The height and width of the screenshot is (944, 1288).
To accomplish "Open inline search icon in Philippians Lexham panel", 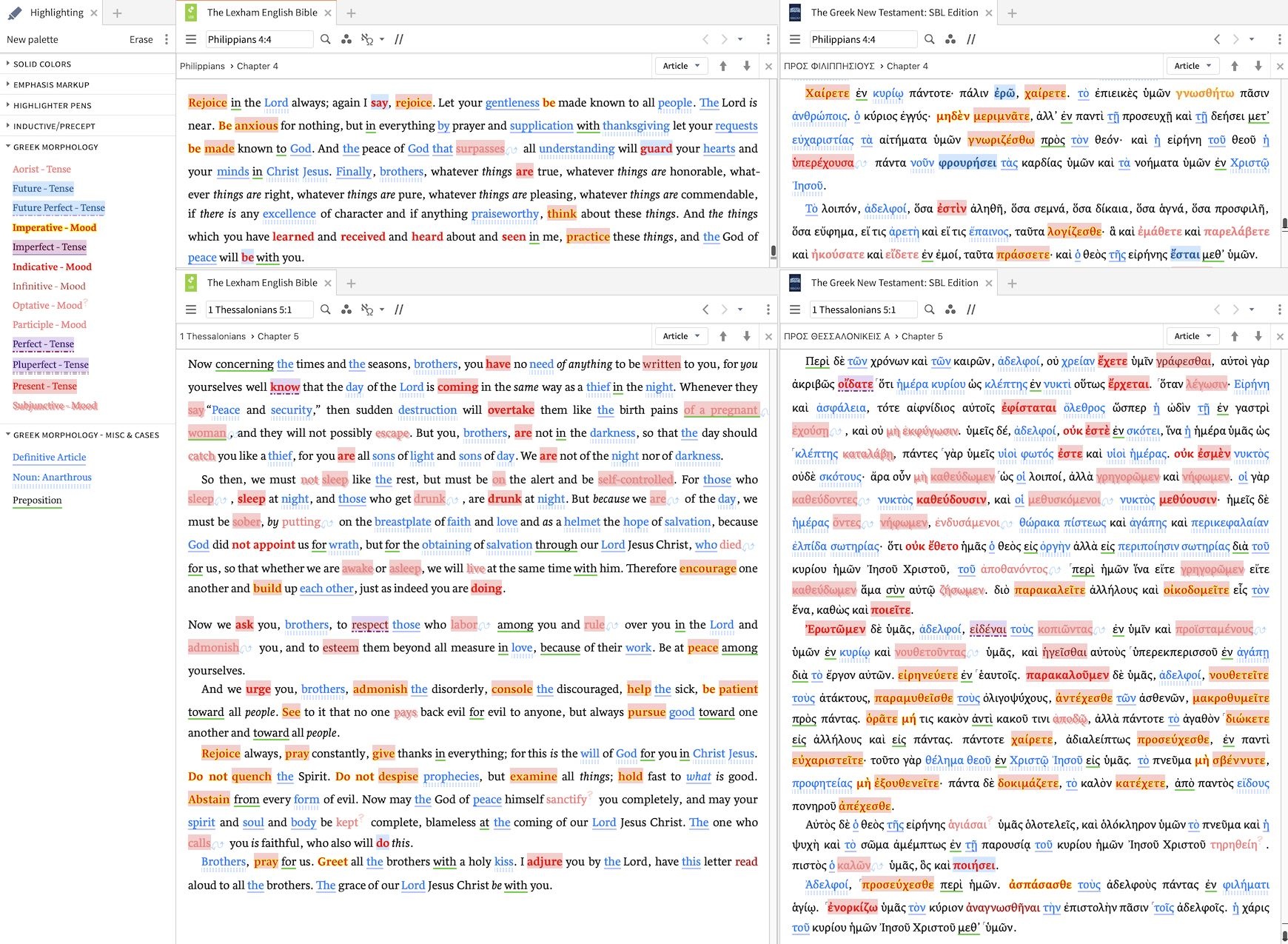I will pos(367,39).
